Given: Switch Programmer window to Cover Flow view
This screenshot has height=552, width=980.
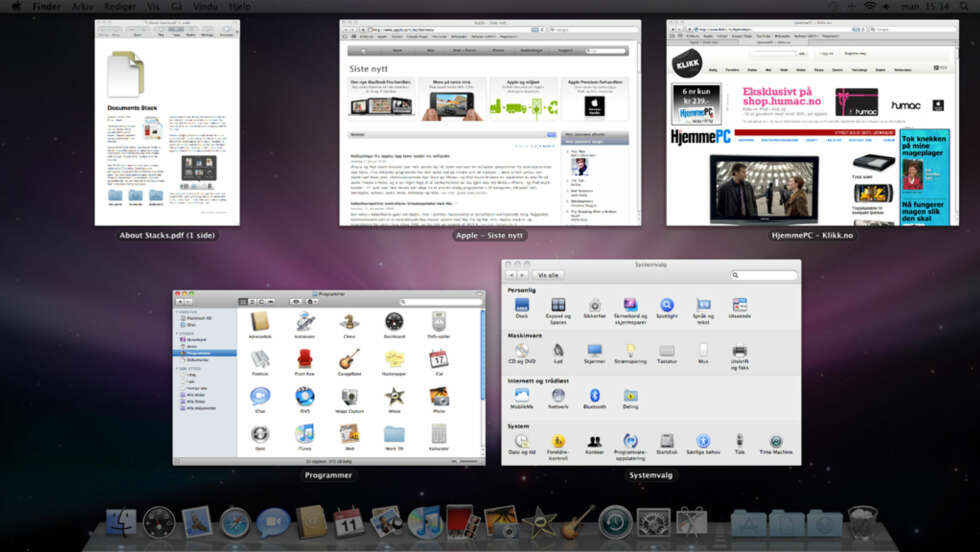Looking at the screenshot, I should (x=270, y=301).
